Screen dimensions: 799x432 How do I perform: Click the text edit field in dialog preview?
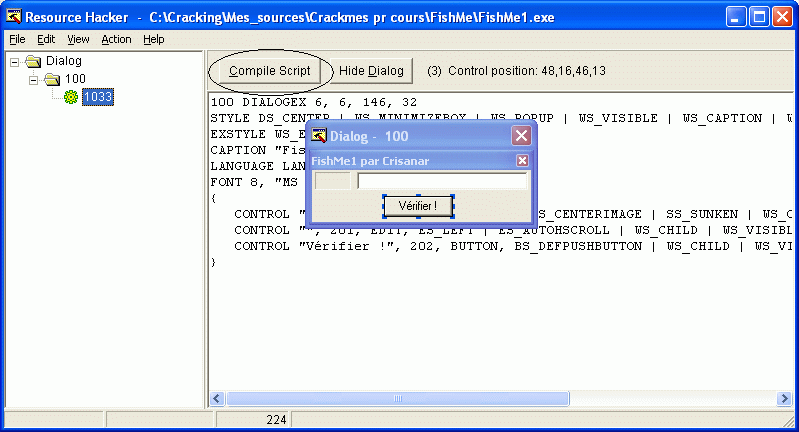pyautogui.click(x=442, y=181)
